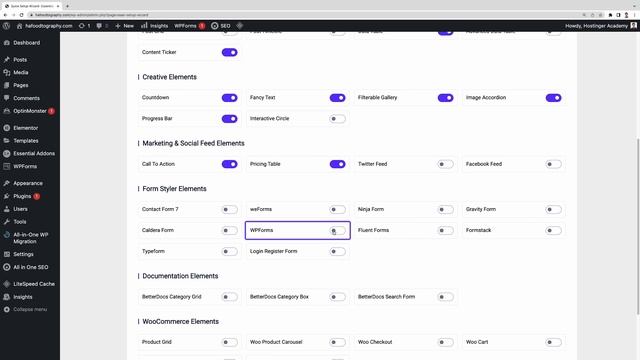Viewport: 640px width, 360px height.
Task: Open the All in One SEO icon
Action: [7, 267]
